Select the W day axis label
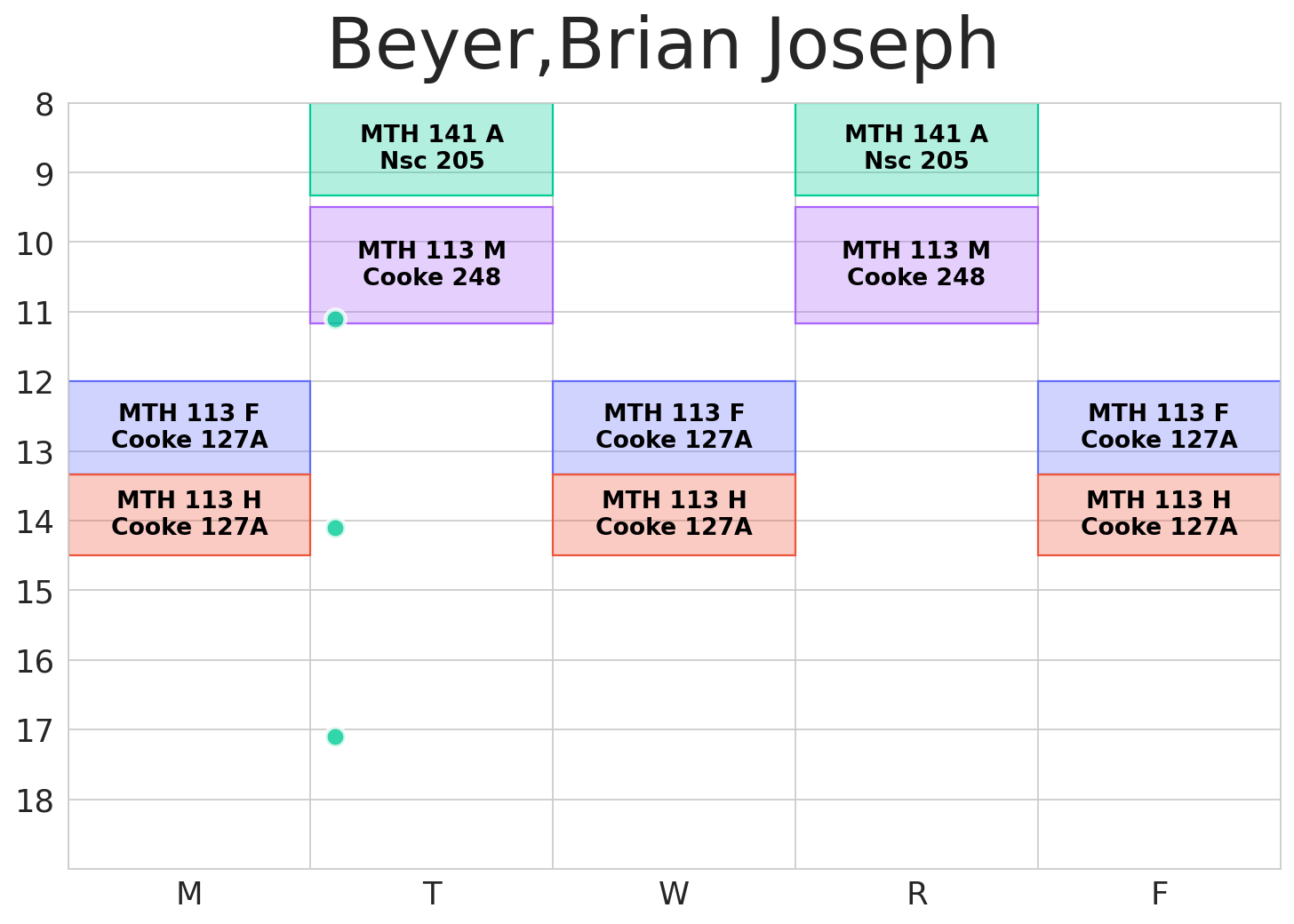This screenshot has height=924, width=1294. 674,894
